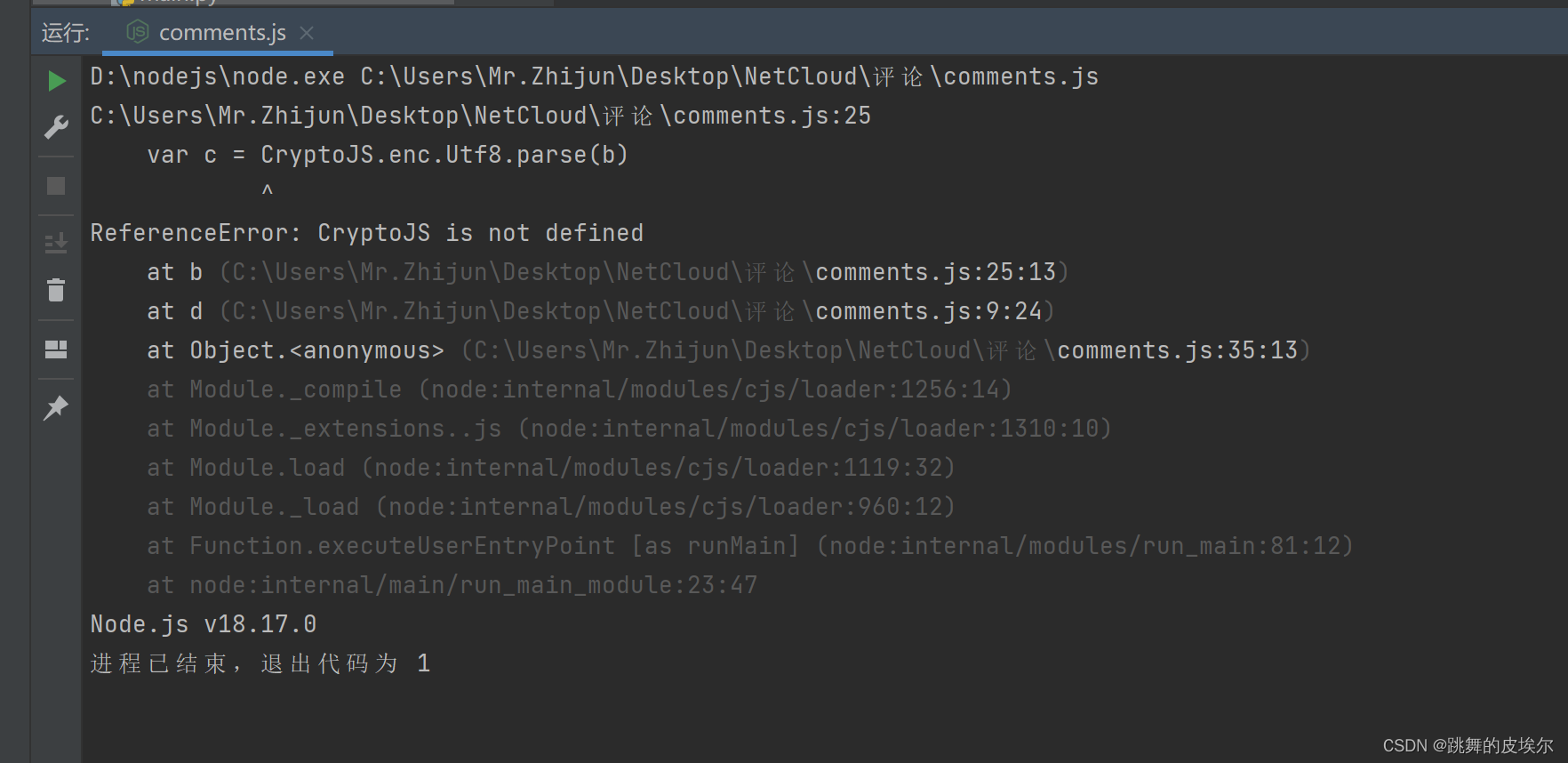The width and height of the screenshot is (1568, 763).
Task: Open run configuration via the wrench icon
Action: 56,127
